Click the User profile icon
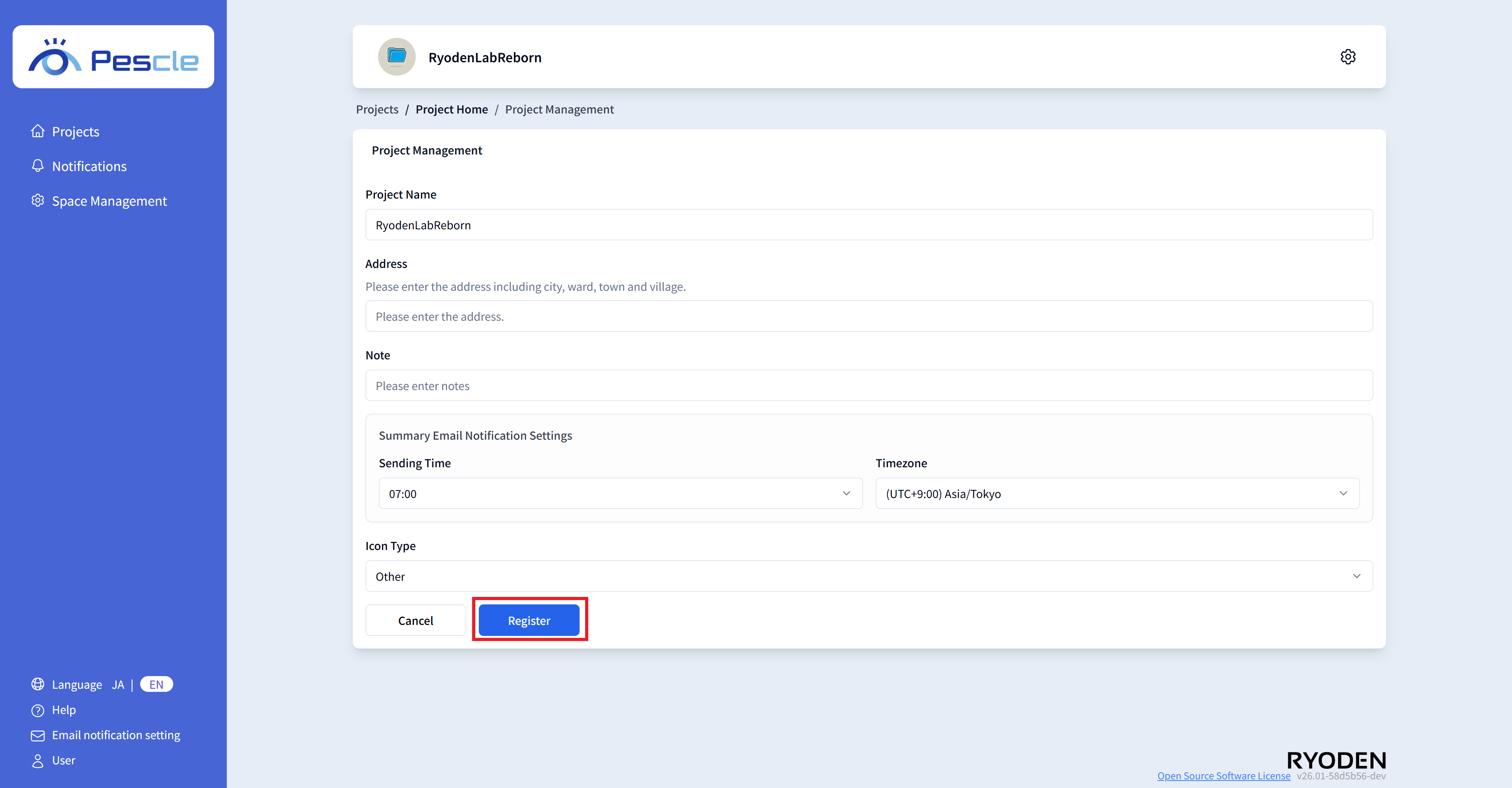 coord(37,760)
